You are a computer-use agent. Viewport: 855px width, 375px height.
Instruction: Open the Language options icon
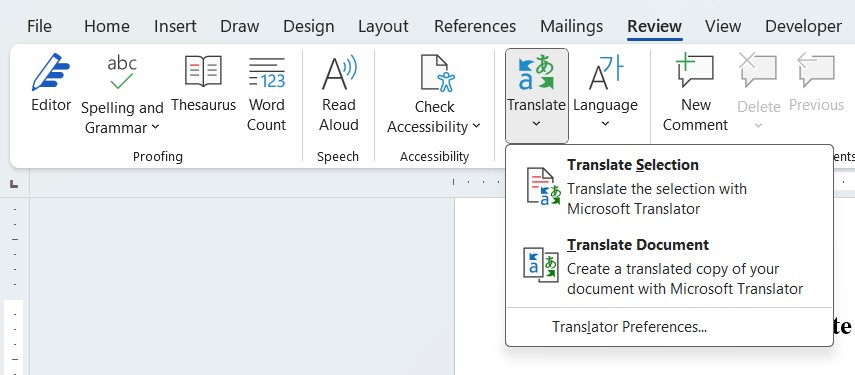(x=605, y=72)
